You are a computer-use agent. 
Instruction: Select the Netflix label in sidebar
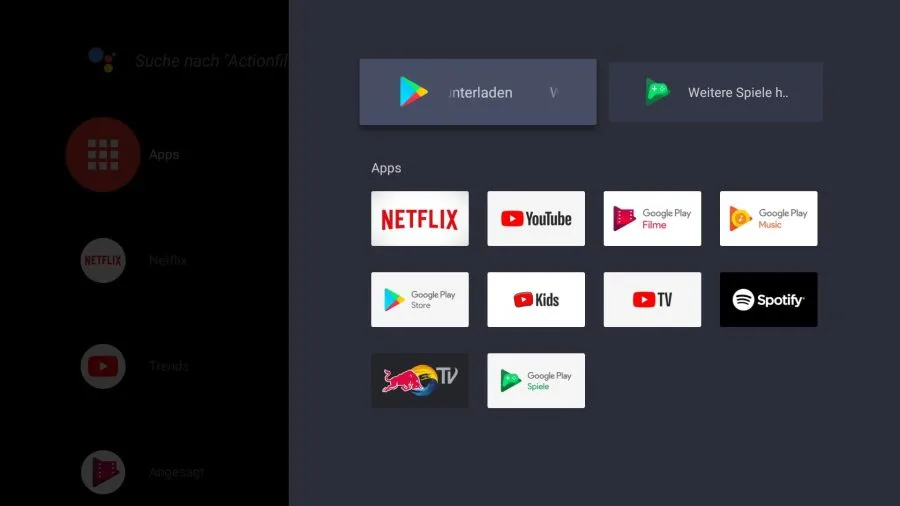click(x=168, y=260)
